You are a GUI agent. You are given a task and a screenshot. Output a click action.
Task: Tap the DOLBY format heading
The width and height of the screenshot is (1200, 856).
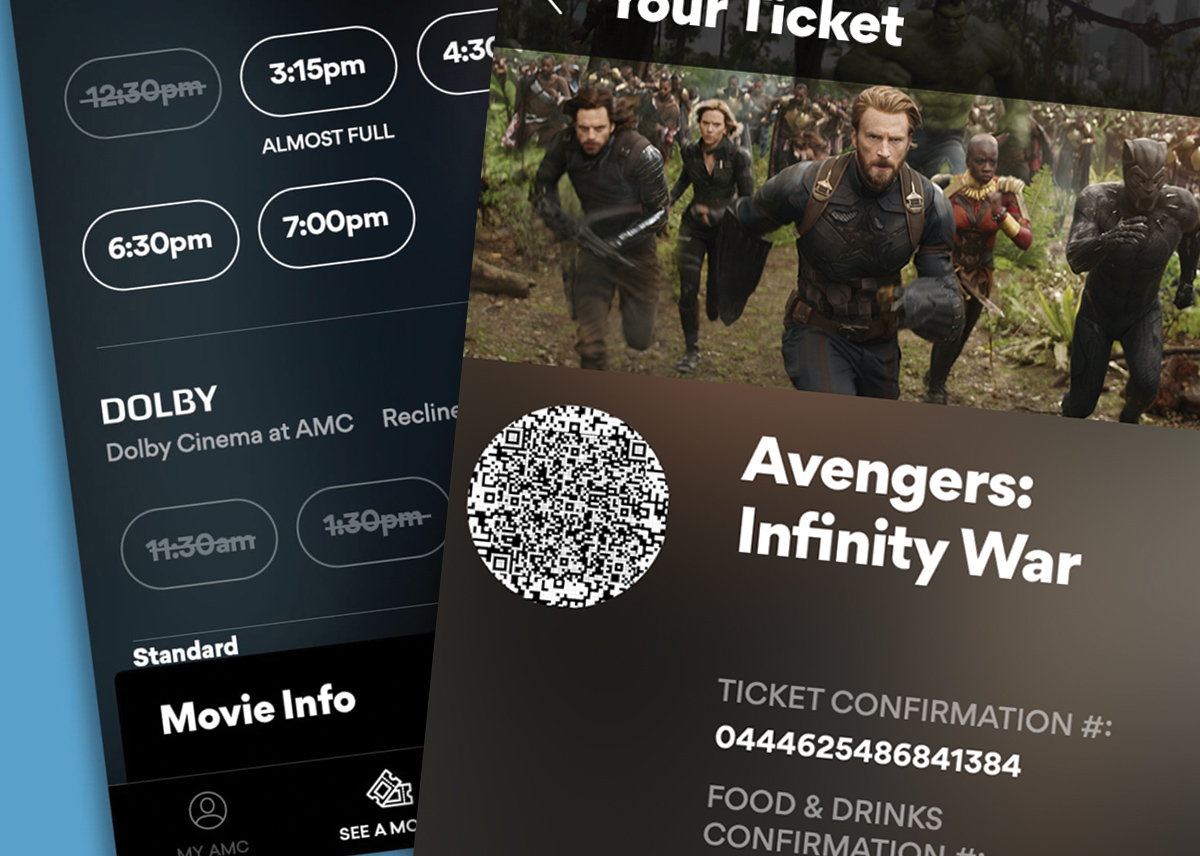pos(159,404)
